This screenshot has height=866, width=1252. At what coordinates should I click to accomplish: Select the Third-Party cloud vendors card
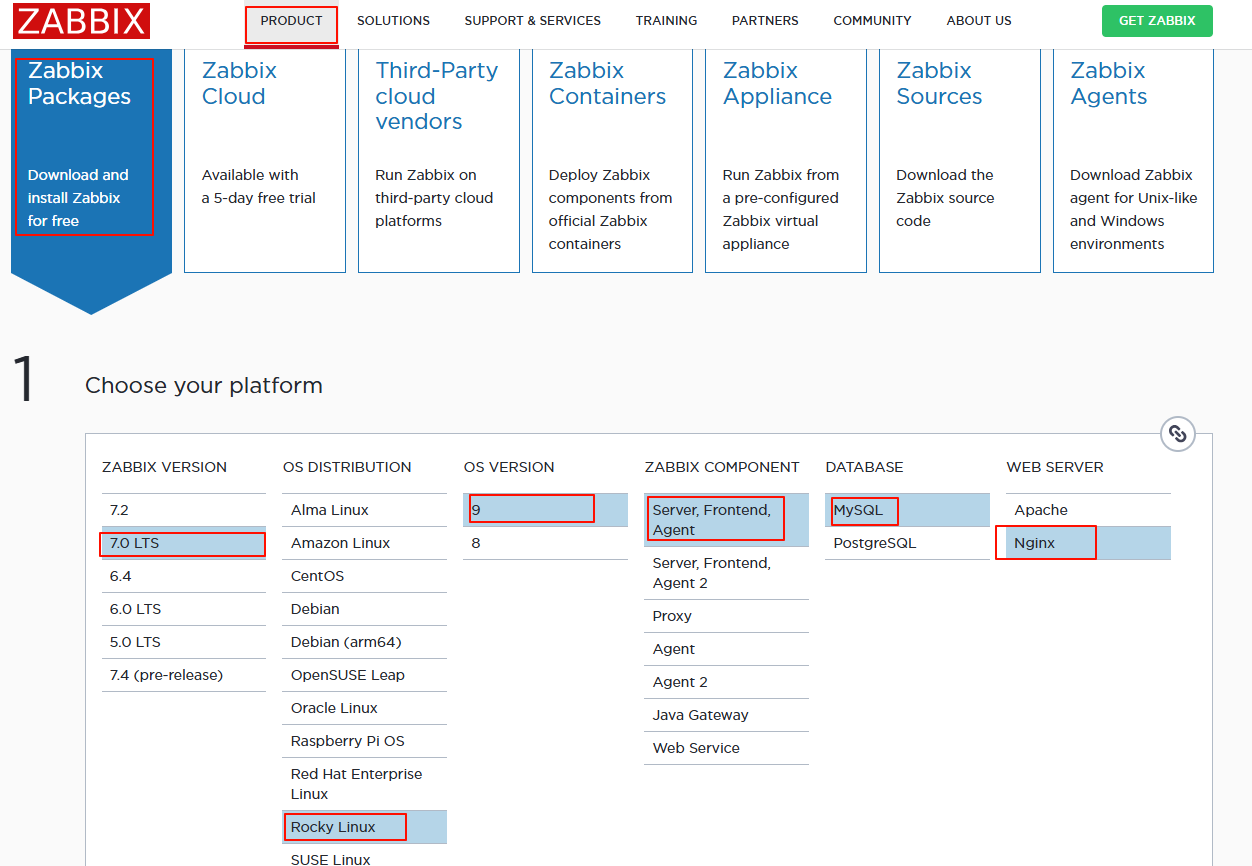(x=439, y=160)
